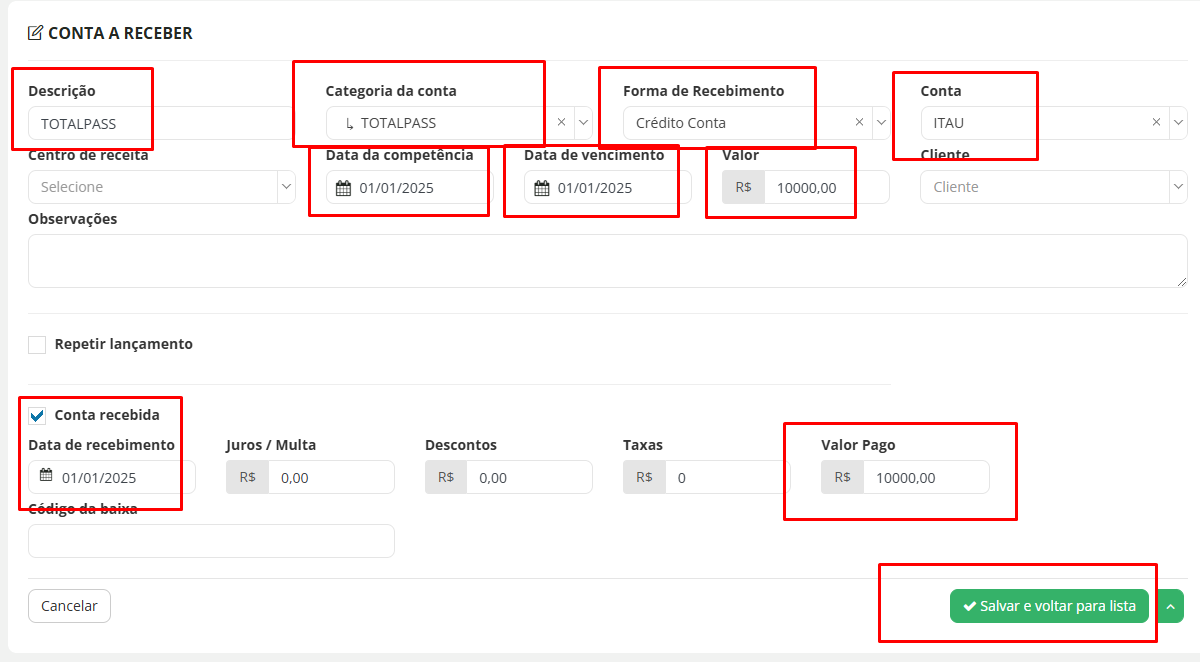
Task: Click the R$ prefix of Valor Pago
Action: [842, 477]
